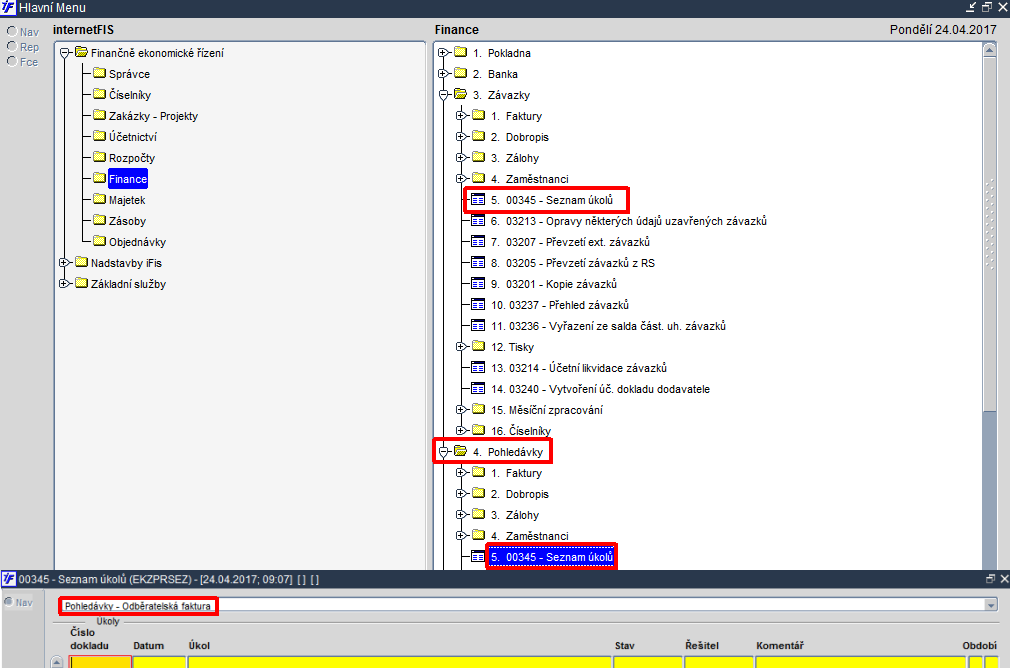Click the Pokladna folder icon
Viewport: 1010px width, 668px height.
[x=461, y=52]
